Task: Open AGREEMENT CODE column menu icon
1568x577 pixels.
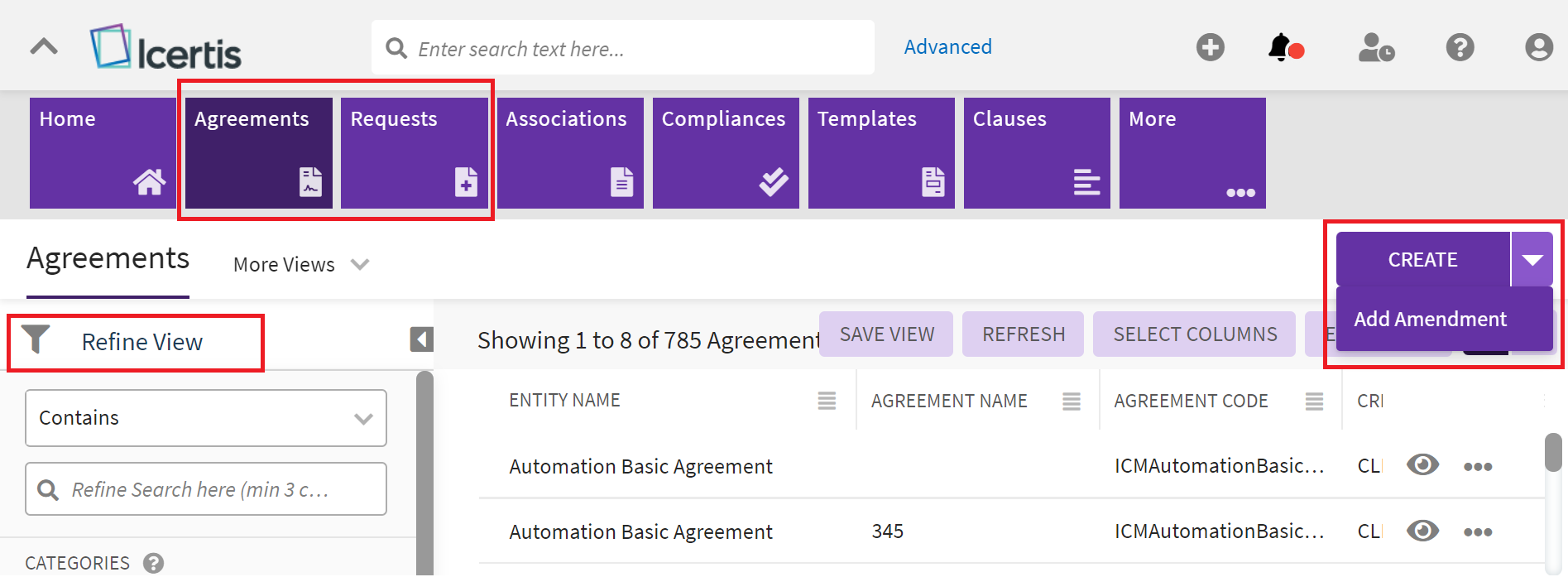Action: coord(1313,401)
